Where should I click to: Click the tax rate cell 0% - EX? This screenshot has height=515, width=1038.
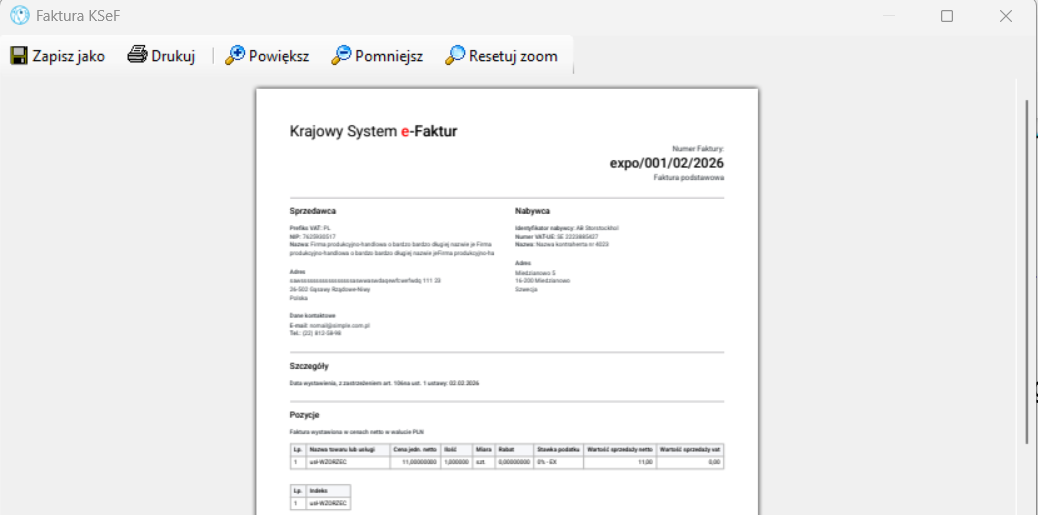pyautogui.click(x=559, y=462)
